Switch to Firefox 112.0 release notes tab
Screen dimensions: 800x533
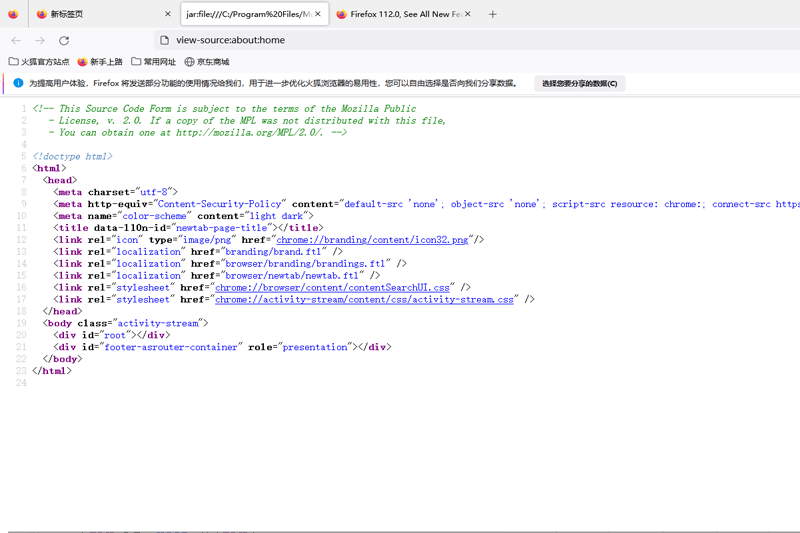(x=400, y=14)
